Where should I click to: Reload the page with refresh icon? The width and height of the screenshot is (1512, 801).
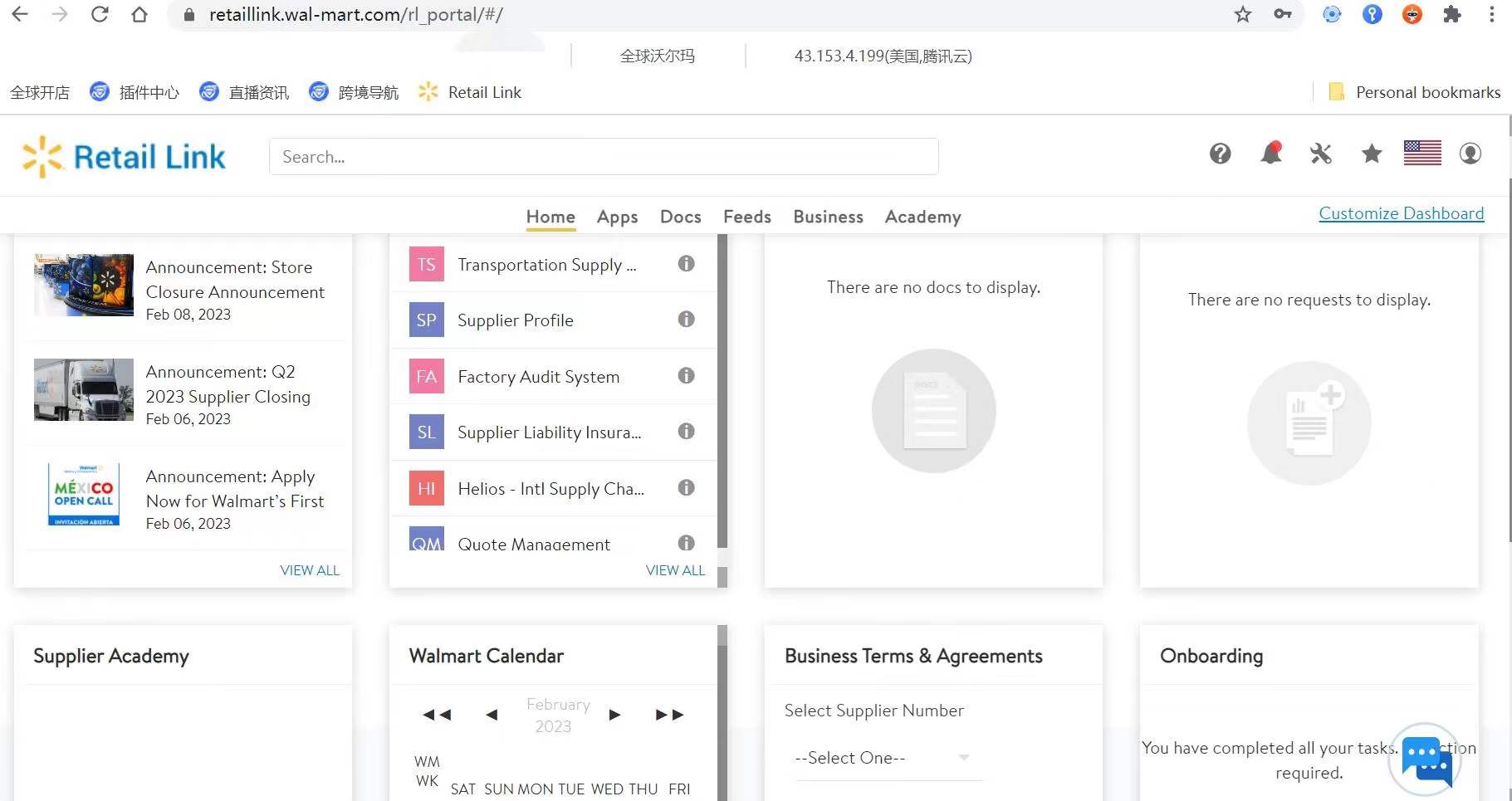point(100,14)
